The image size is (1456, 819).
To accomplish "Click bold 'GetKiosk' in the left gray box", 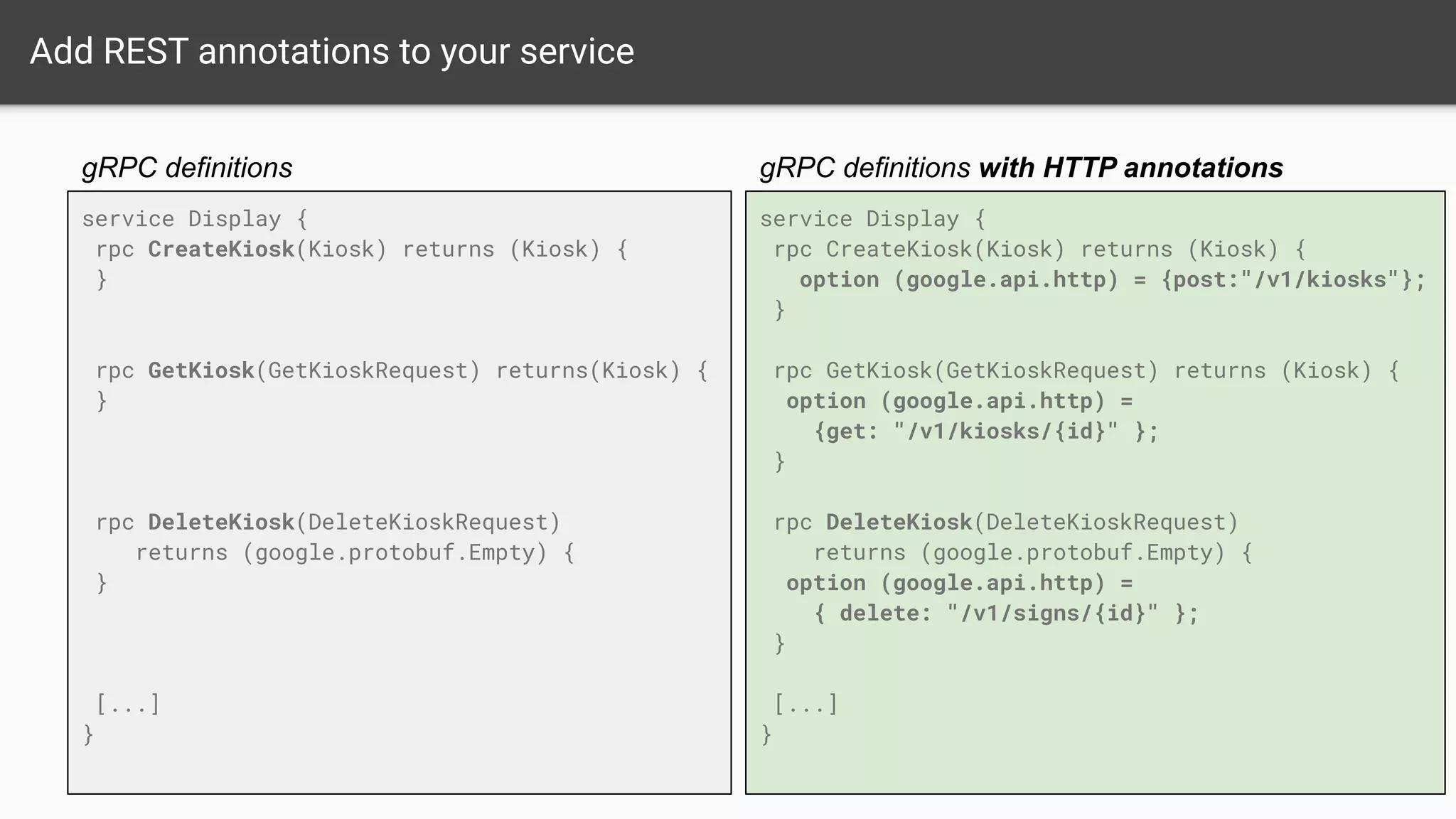I will pyautogui.click(x=201, y=370).
